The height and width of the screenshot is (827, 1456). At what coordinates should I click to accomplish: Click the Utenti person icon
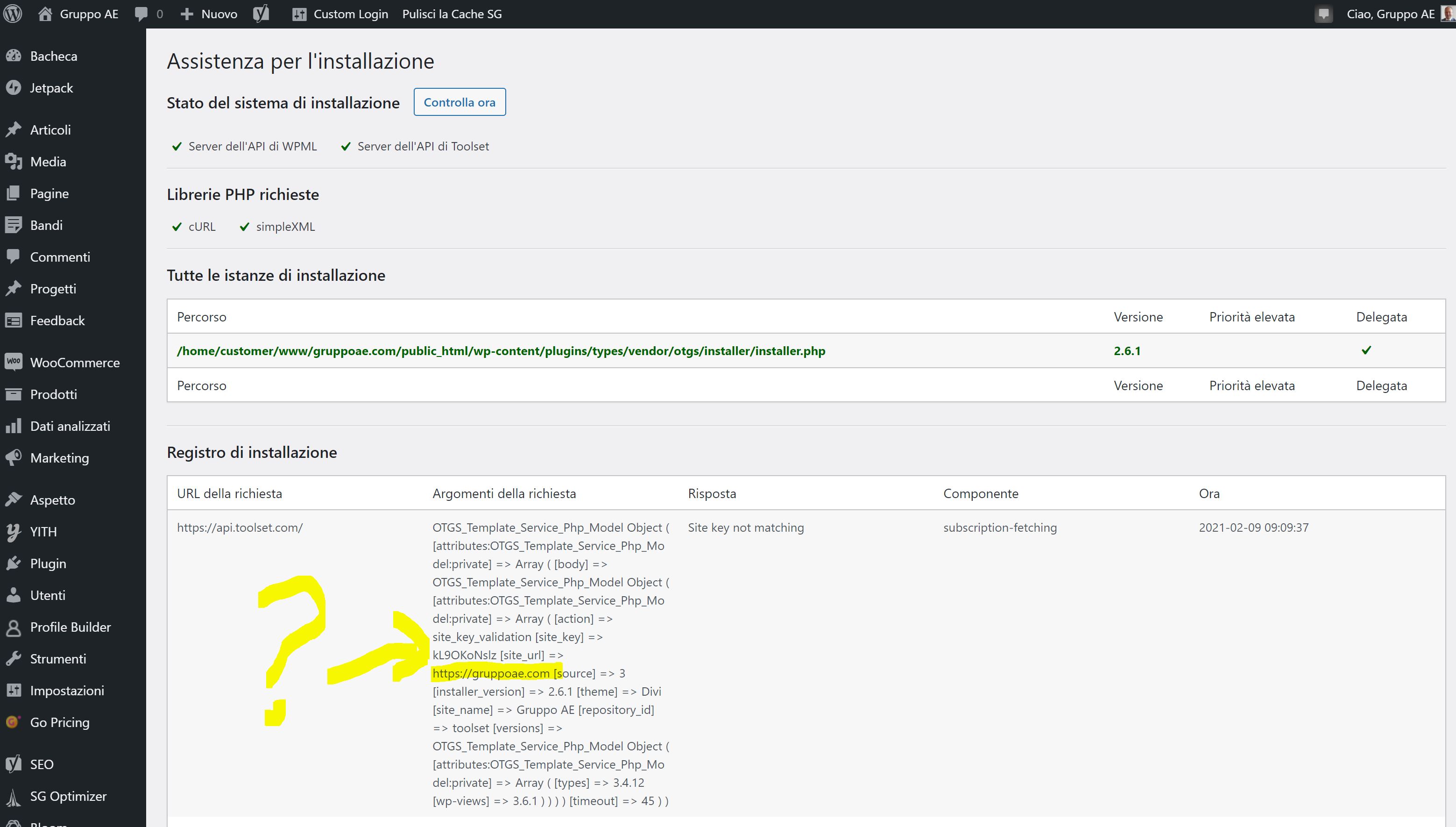click(14, 595)
